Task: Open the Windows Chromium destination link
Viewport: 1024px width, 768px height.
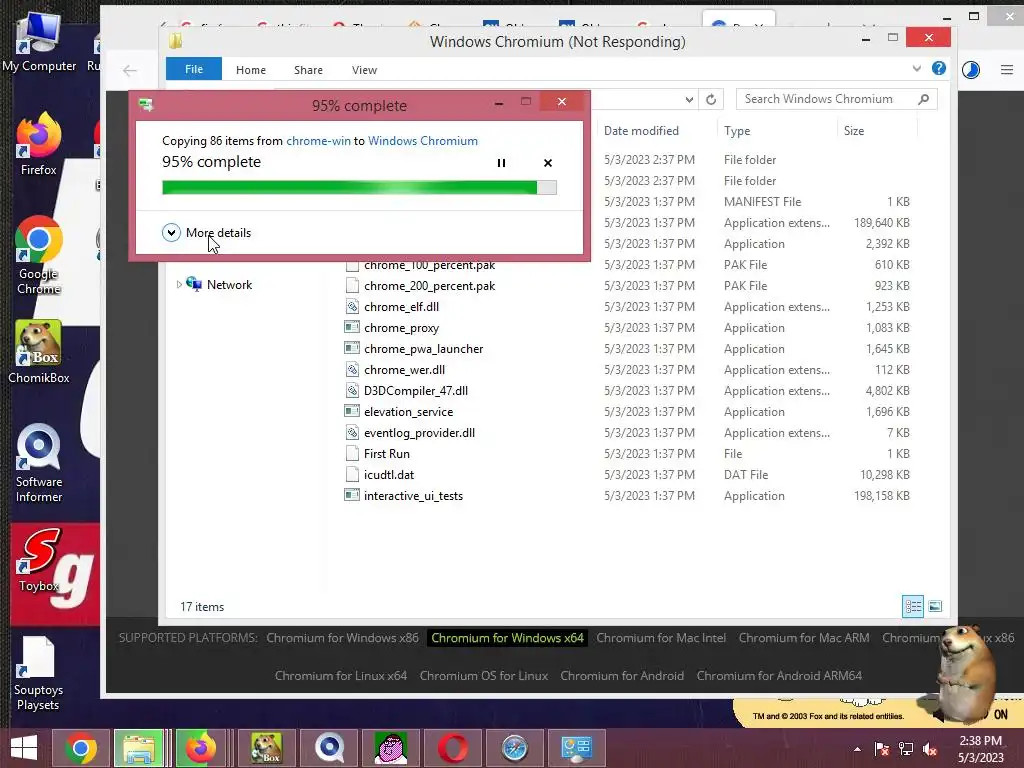Action: point(423,140)
